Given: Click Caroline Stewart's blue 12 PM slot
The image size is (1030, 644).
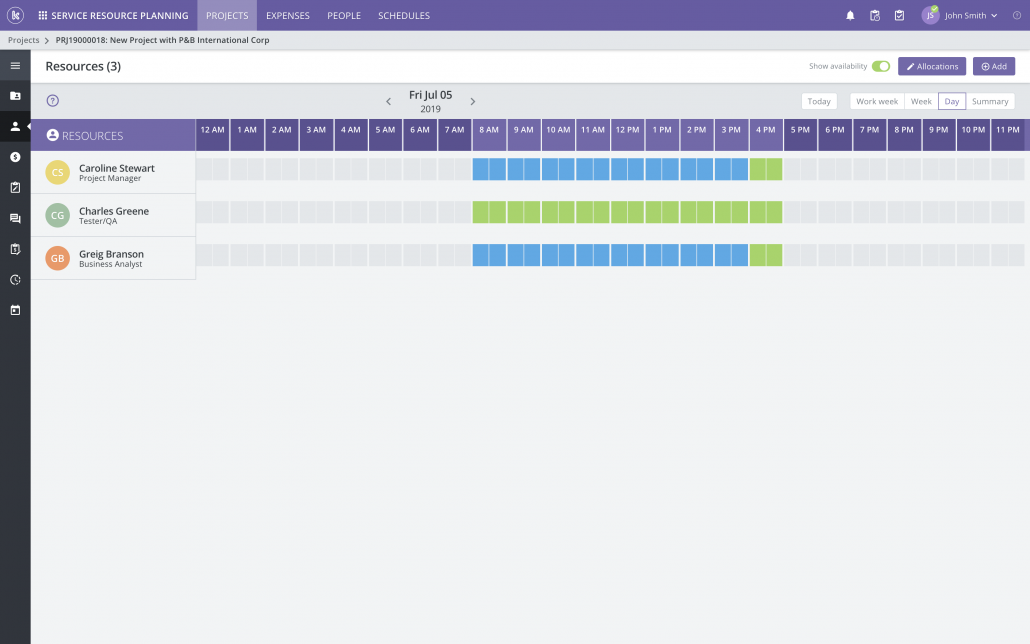Looking at the screenshot, I should tap(627, 170).
